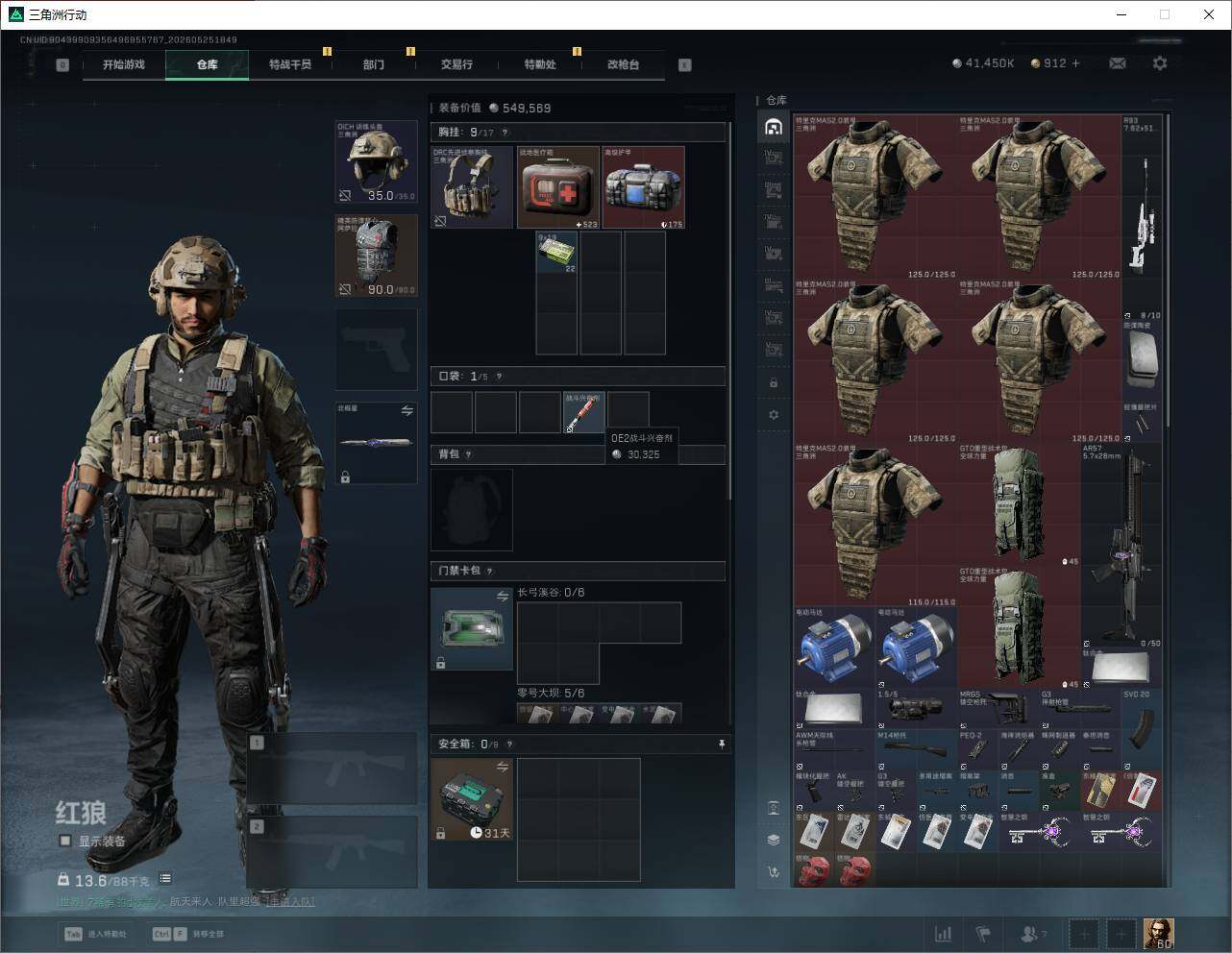Viewport: 1232px width, 953px height.
Task: Click the help icon next to 胸挂
Action: click(505, 133)
